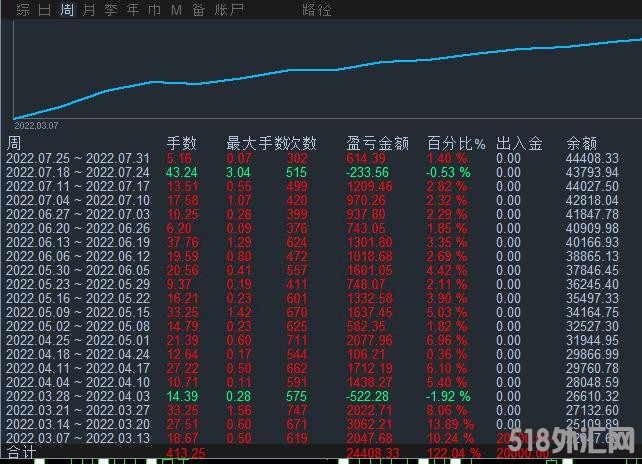Switch to the 综 summary tab

pos(23,9)
